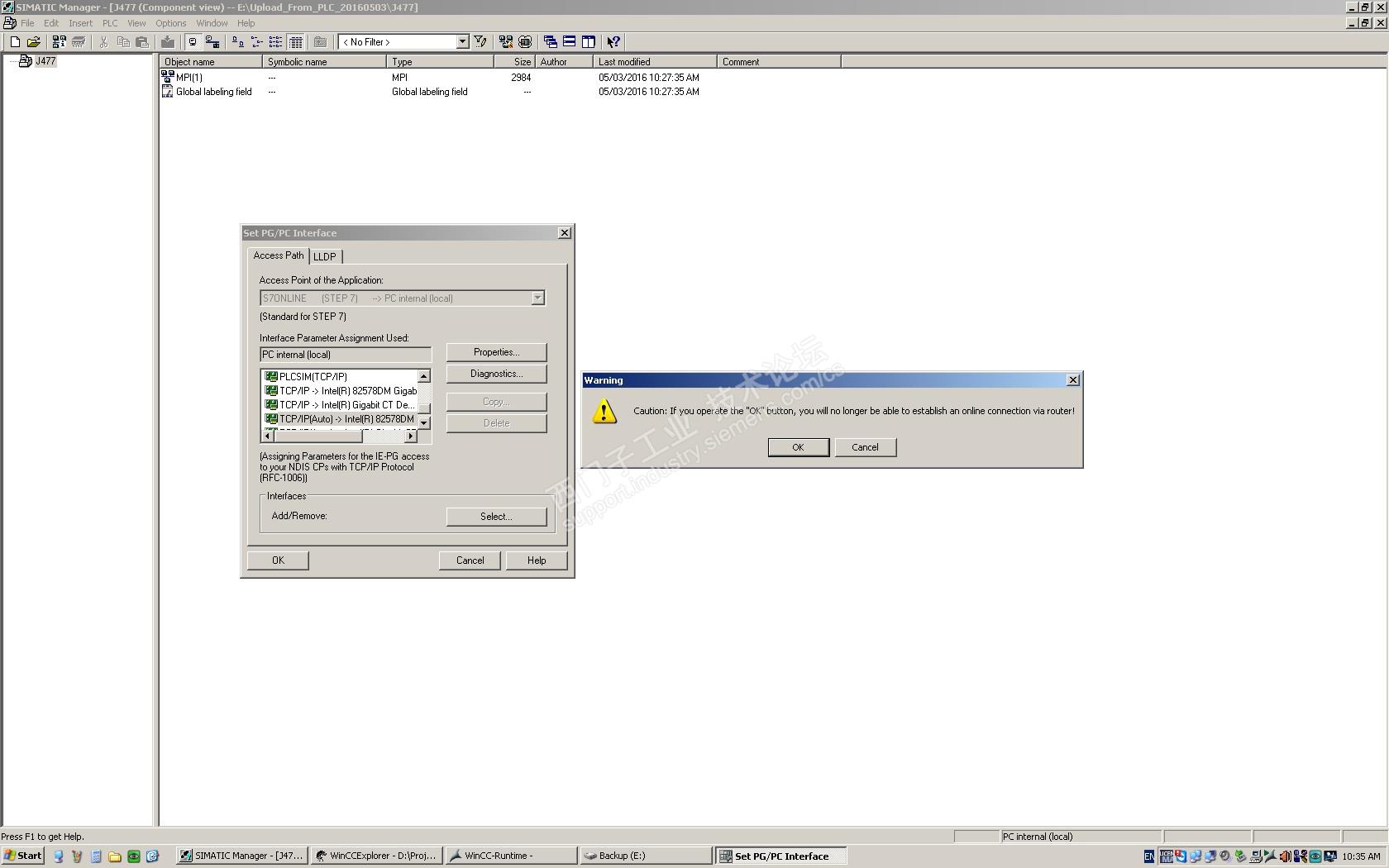Click up arrow of interface list scrollbar
The height and width of the screenshot is (868, 1389).
424,376
